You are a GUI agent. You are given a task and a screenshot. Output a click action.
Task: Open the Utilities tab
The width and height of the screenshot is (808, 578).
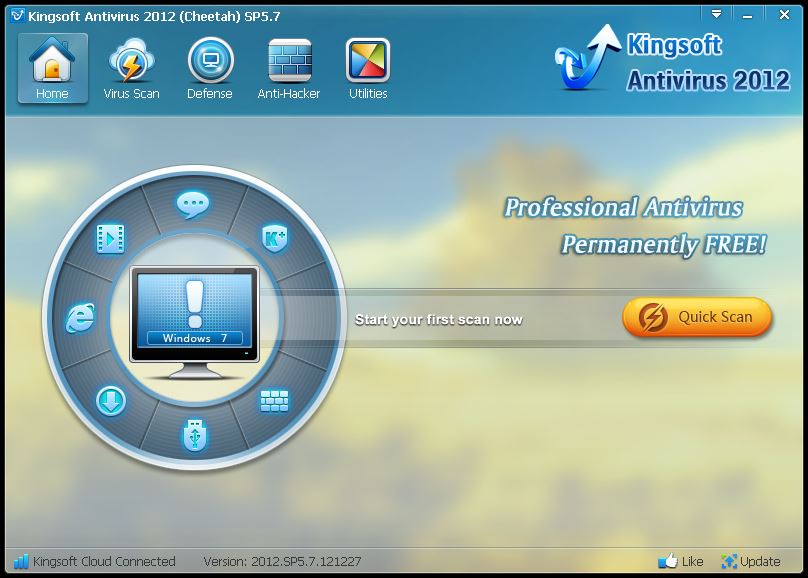point(368,68)
